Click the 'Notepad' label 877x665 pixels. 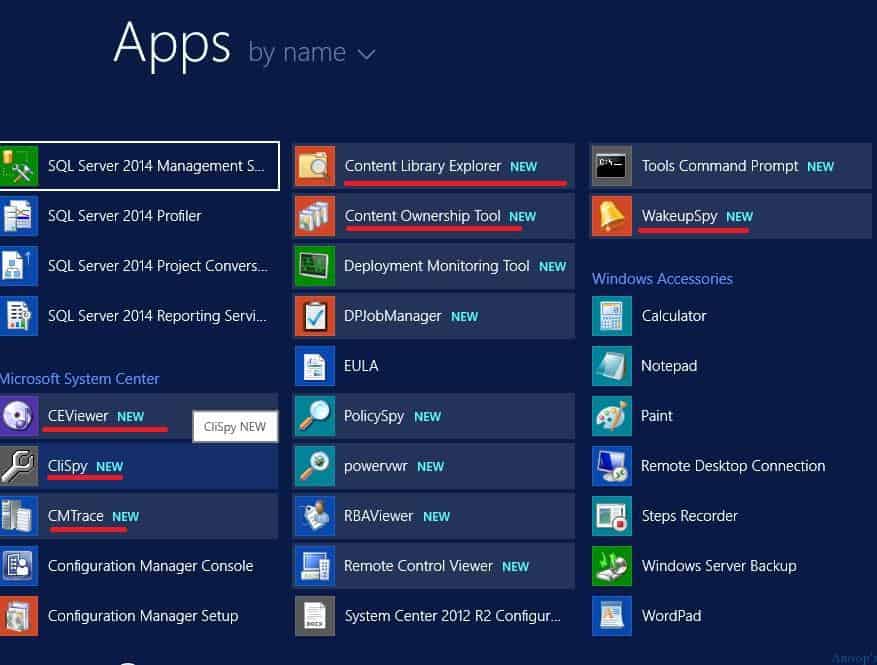tap(669, 366)
